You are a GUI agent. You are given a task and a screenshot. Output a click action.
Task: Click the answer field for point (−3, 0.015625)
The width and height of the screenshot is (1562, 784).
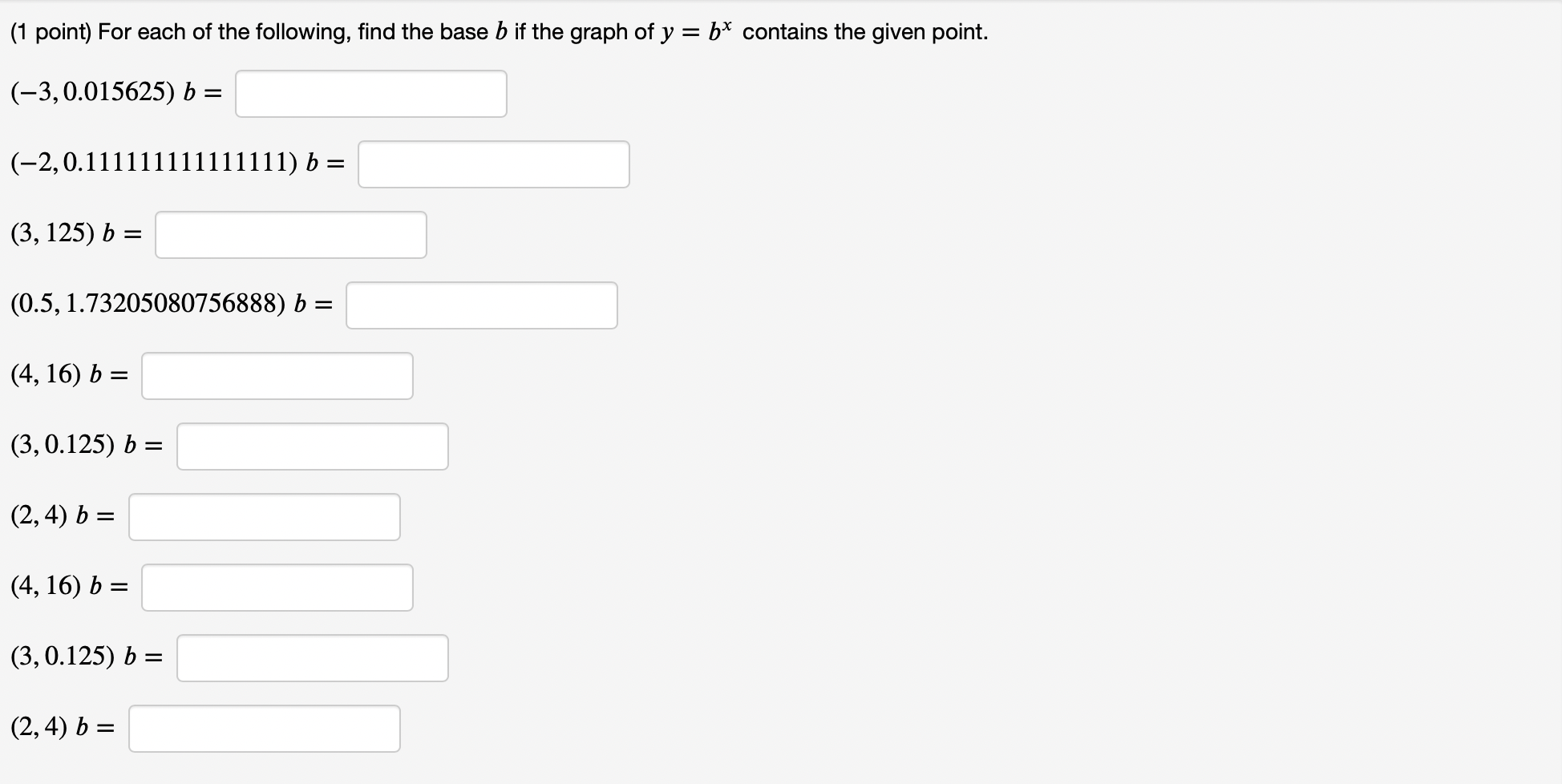coord(370,93)
